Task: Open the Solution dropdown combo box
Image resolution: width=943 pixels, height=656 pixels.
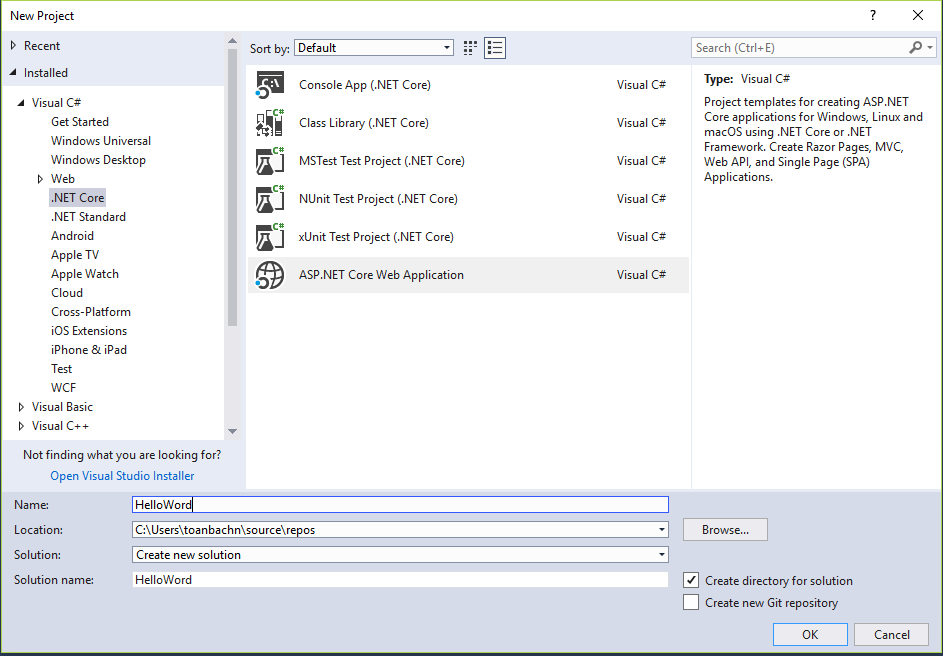Action: 400,555
